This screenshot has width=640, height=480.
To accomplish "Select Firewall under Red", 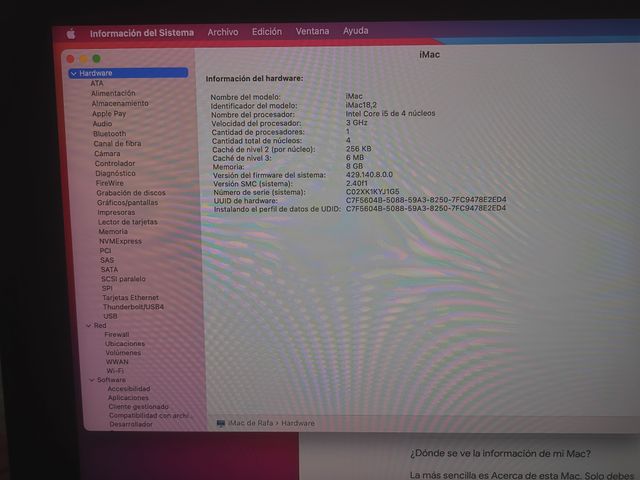I will point(116,334).
